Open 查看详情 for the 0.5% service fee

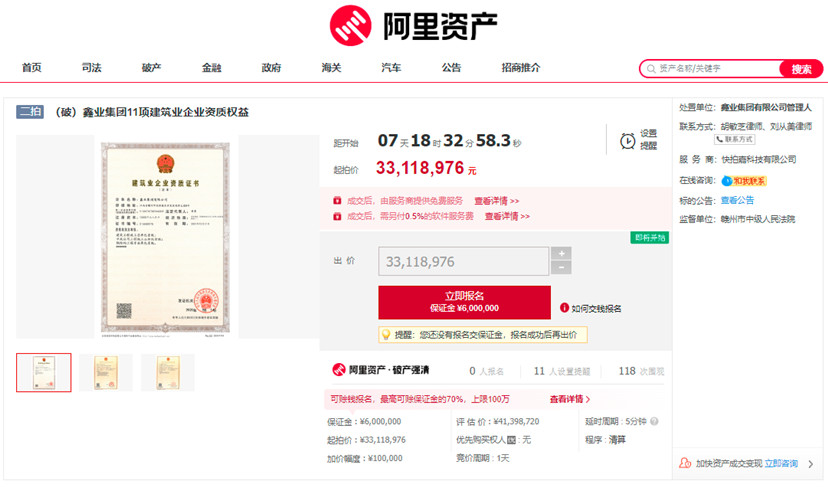click(x=507, y=216)
